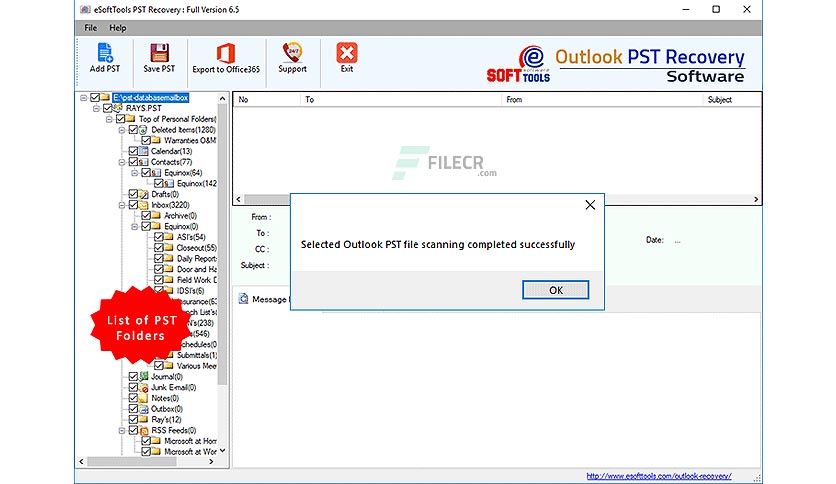
Task: Click the Journal icon in tree
Action: (x=143, y=376)
